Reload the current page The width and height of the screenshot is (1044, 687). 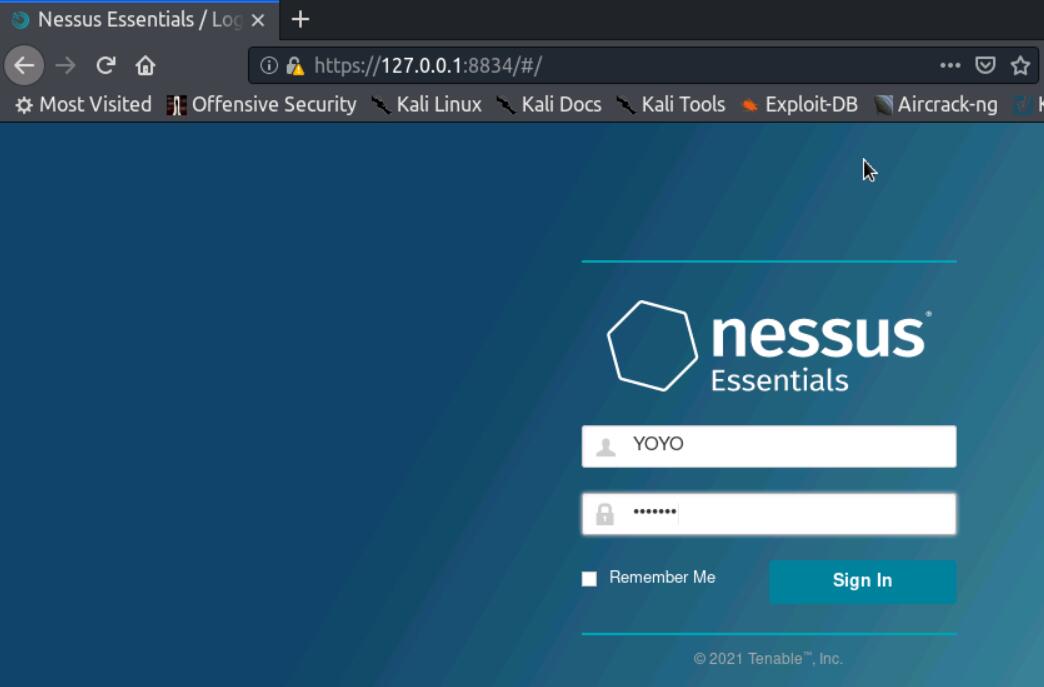tap(106, 65)
